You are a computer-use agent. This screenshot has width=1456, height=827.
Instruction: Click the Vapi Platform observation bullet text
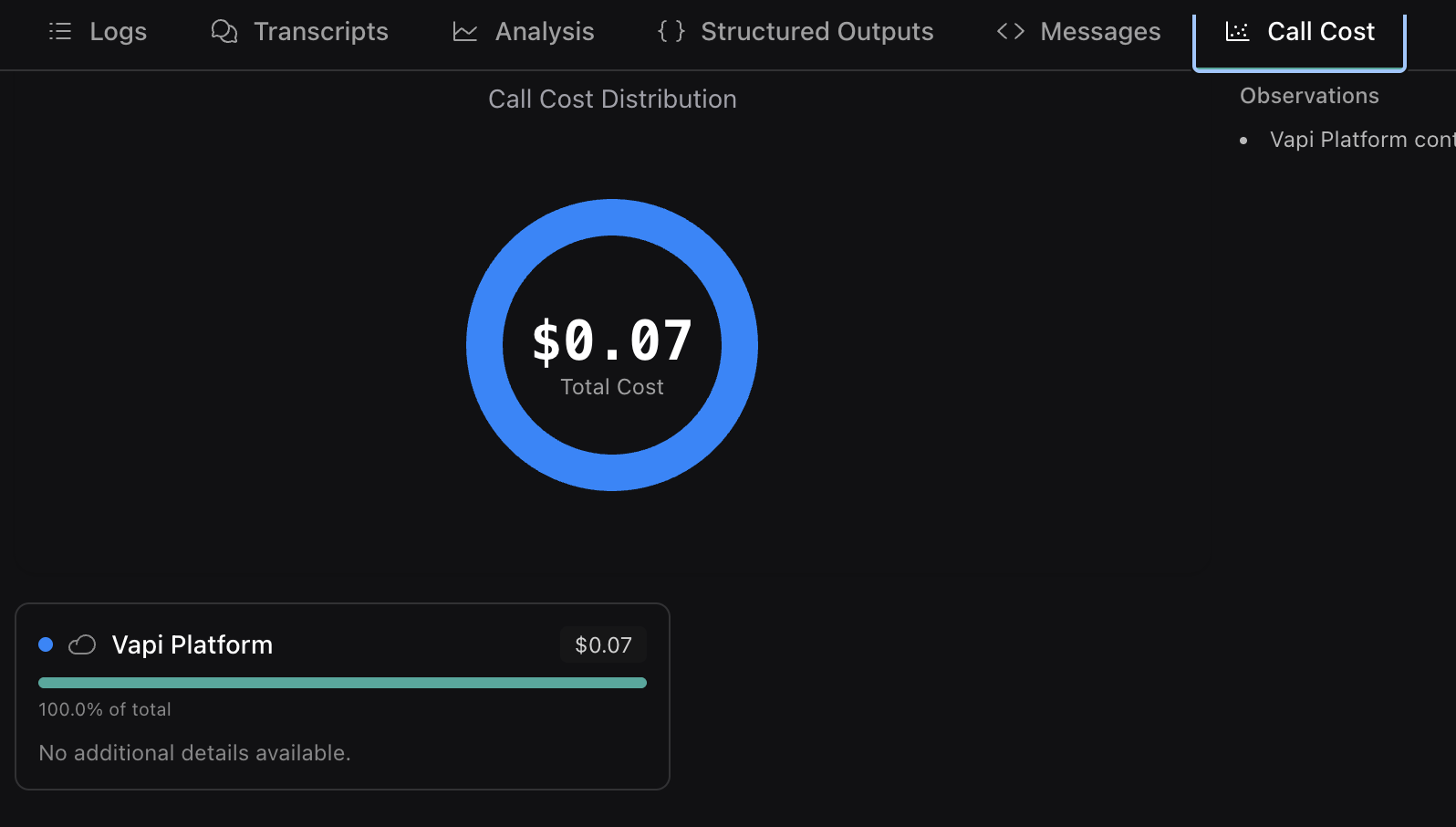coord(1361,140)
